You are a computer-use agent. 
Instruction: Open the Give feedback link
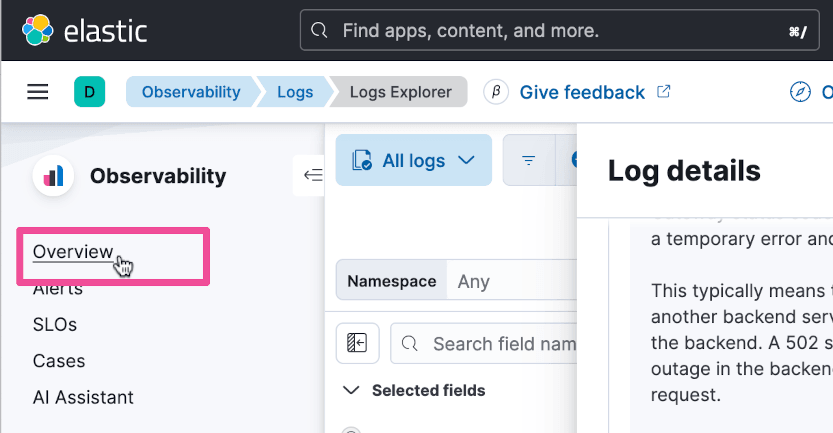click(582, 92)
